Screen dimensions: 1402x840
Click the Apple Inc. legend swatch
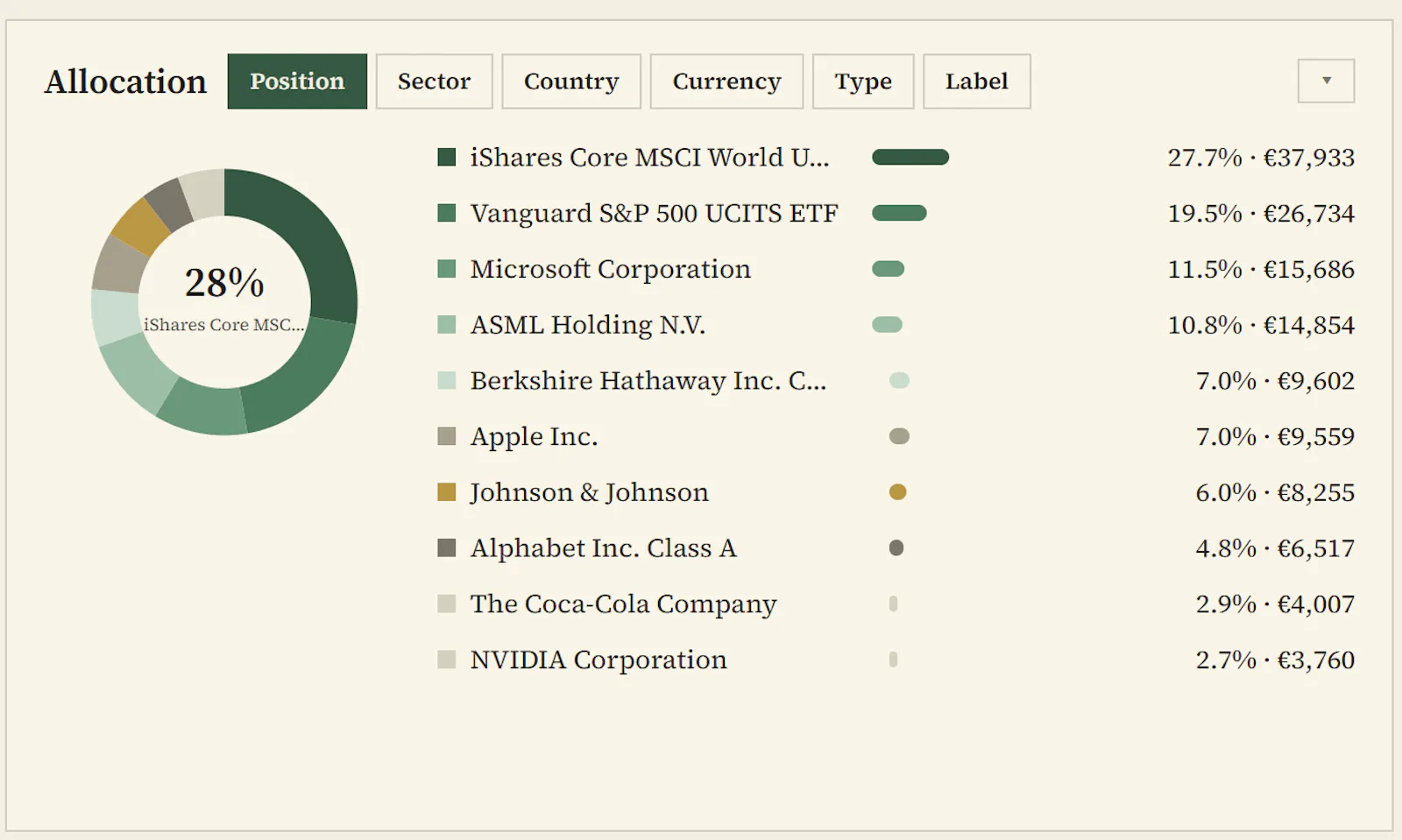447,436
